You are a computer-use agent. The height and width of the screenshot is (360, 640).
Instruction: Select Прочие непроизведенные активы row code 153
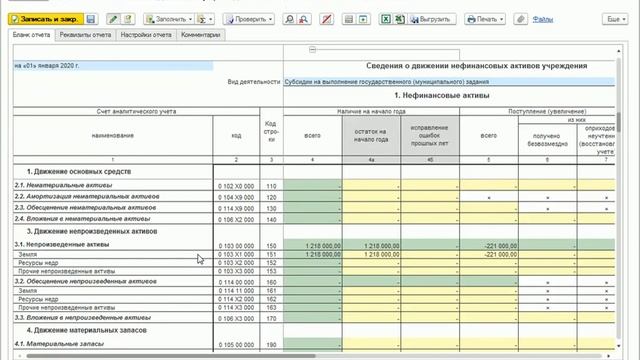click(113, 271)
